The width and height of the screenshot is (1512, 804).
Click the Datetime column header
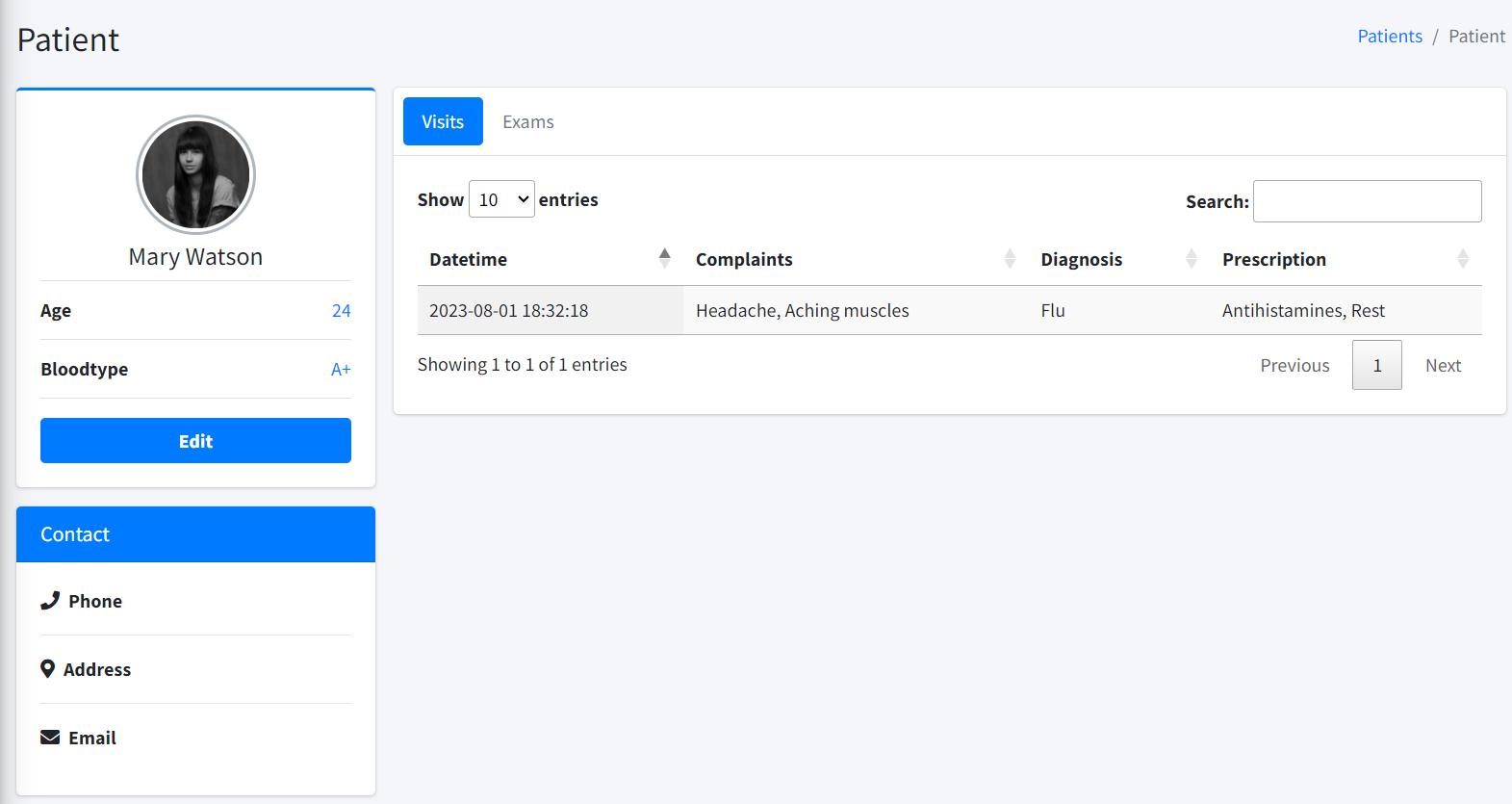(x=551, y=259)
